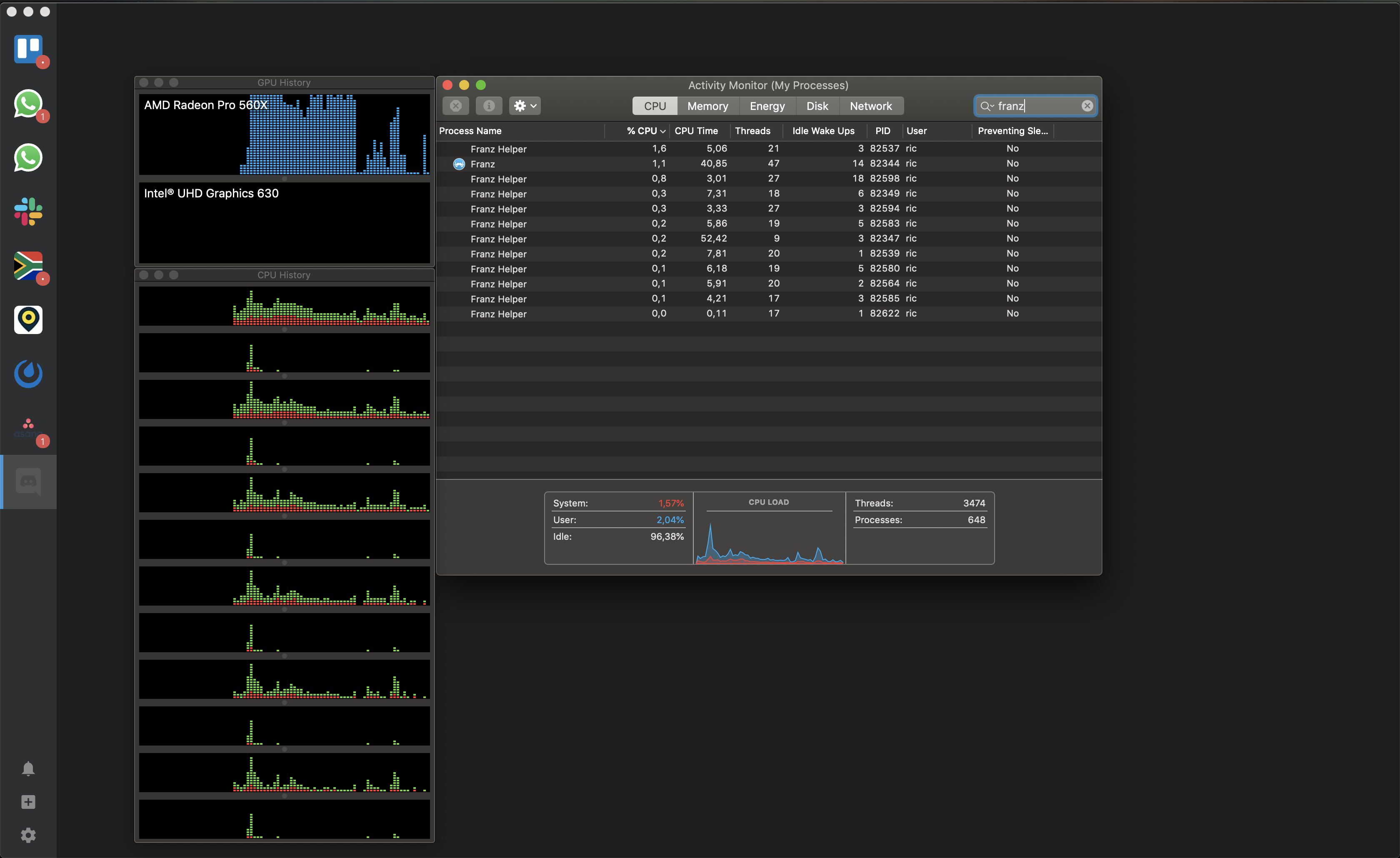This screenshot has width=1400, height=858.
Task: Add a new service with the plus icon
Action: point(28,802)
